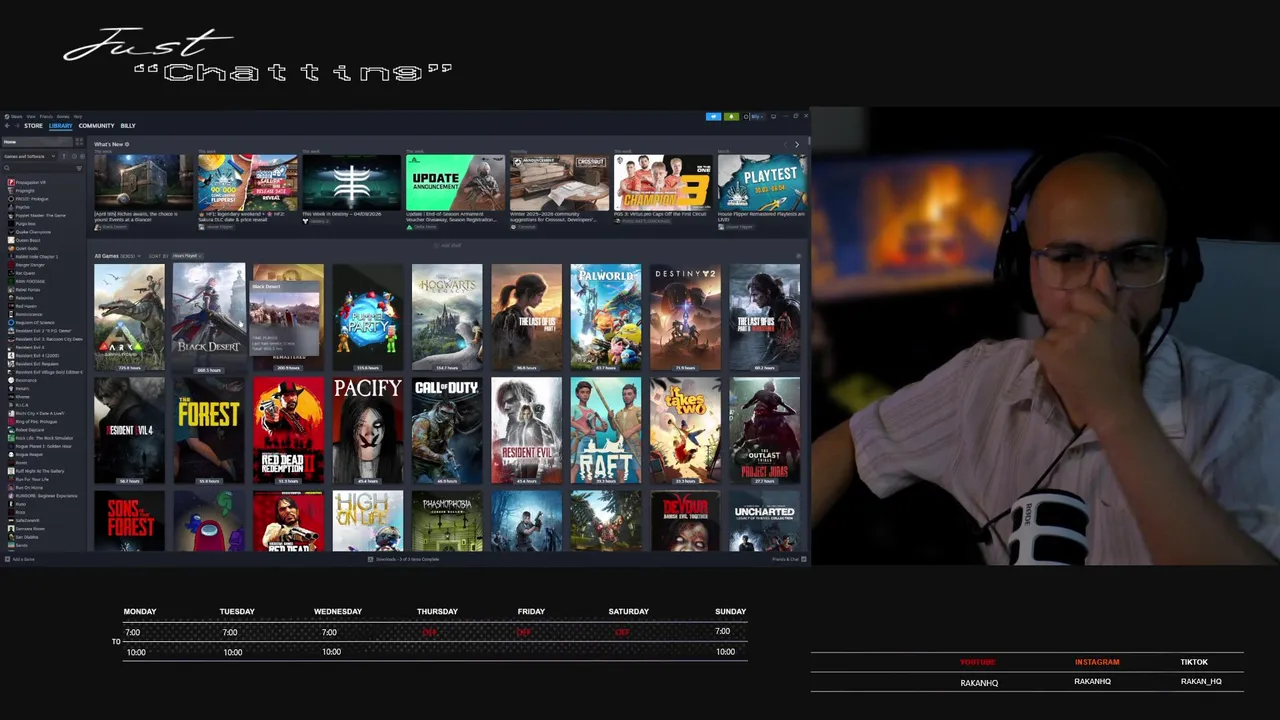Click the sort ascending arrow icon in sidebar

click(64, 156)
